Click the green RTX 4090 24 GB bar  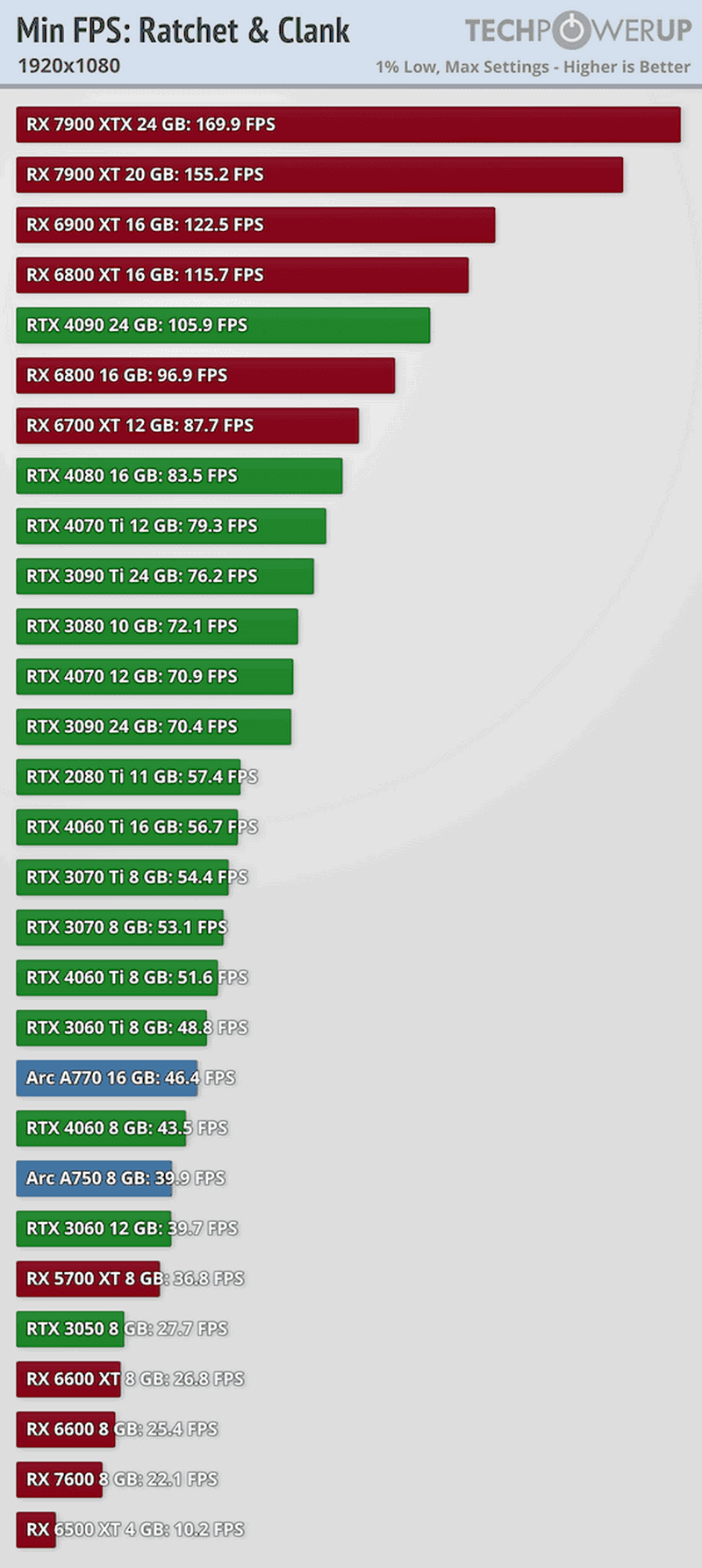pos(223,325)
